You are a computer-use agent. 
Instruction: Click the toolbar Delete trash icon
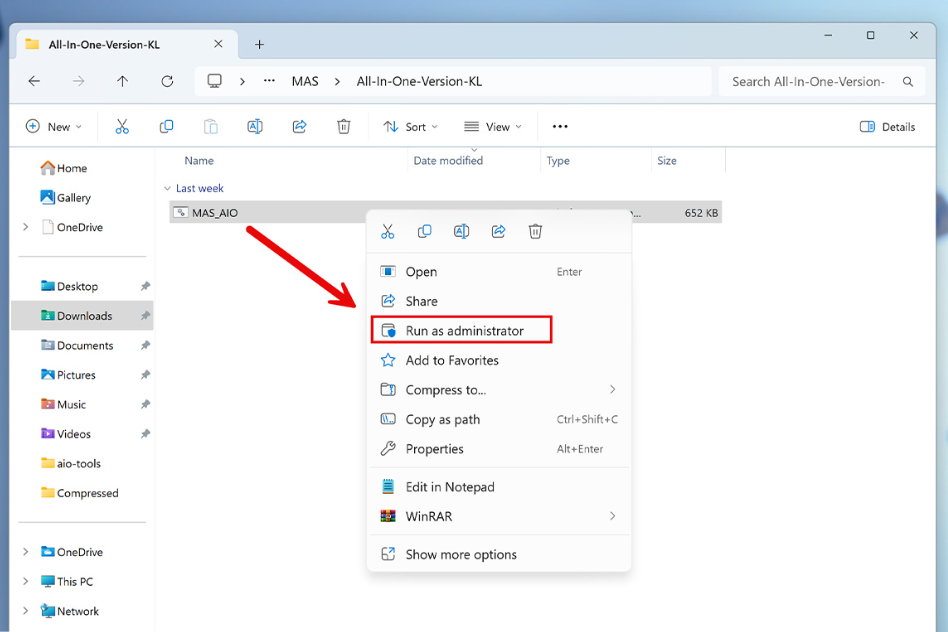coord(344,127)
